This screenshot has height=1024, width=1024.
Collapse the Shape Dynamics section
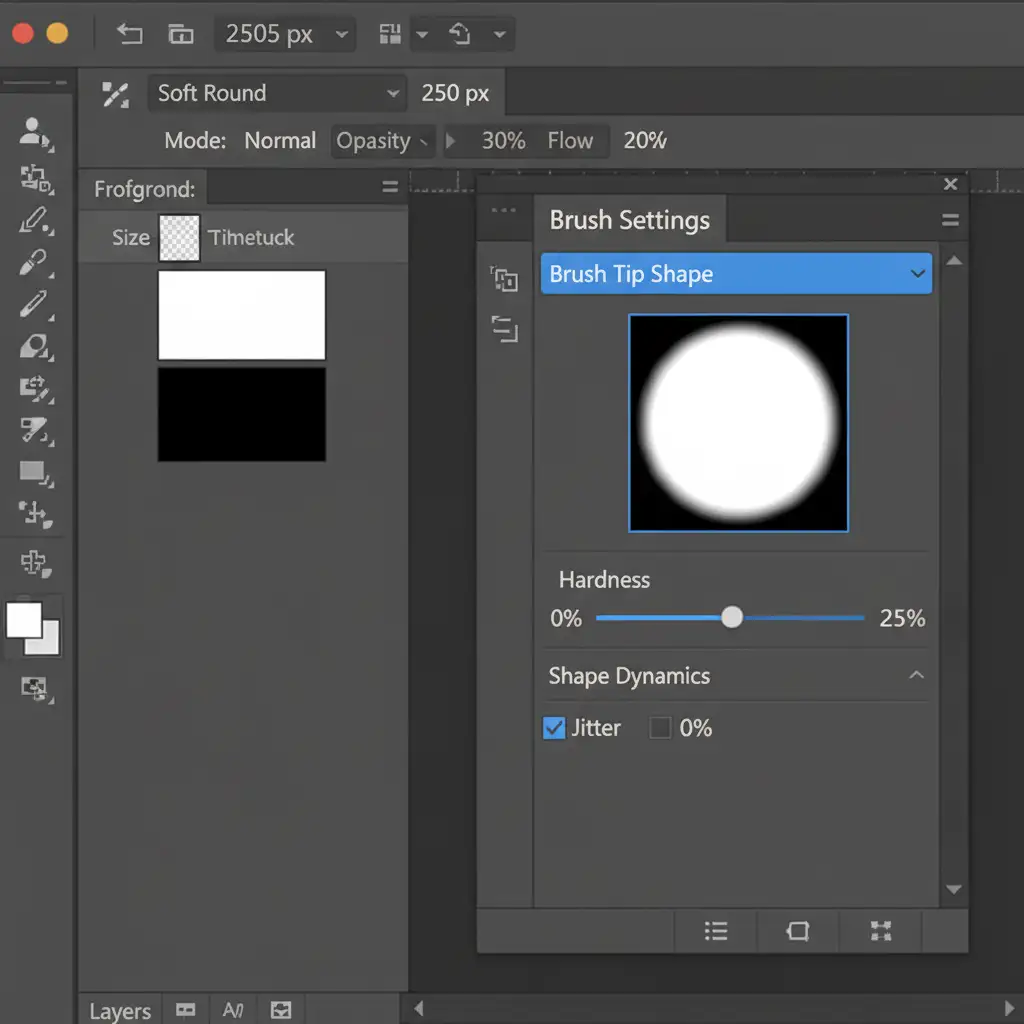click(x=916, y=676)
